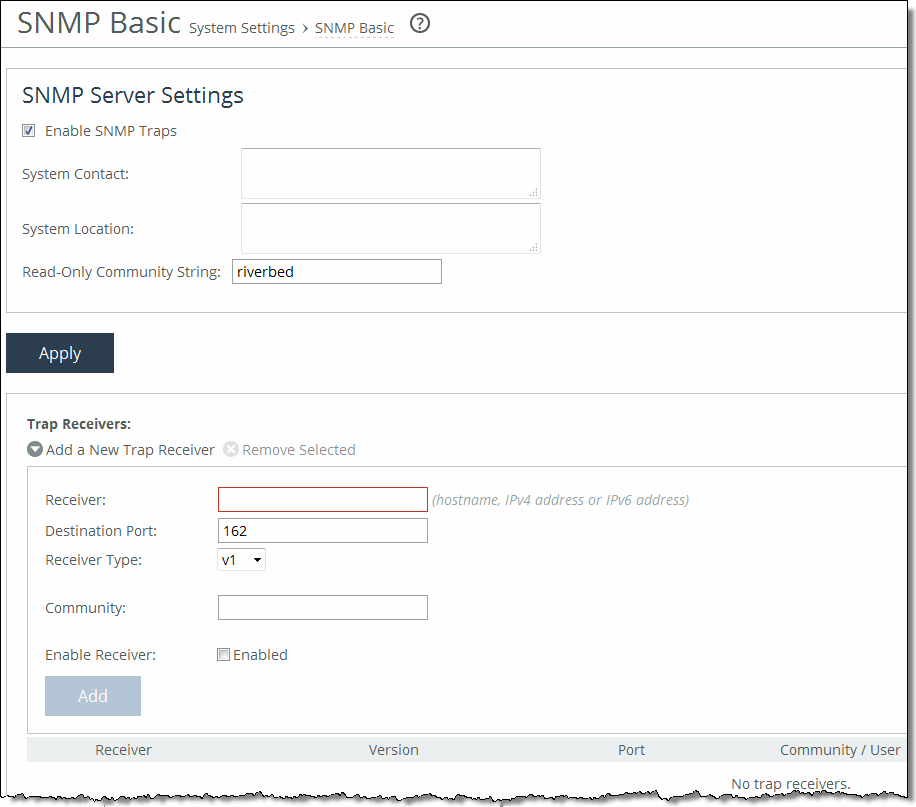
Task: Apply the SNMP server settings
Action: pos(59,353)
